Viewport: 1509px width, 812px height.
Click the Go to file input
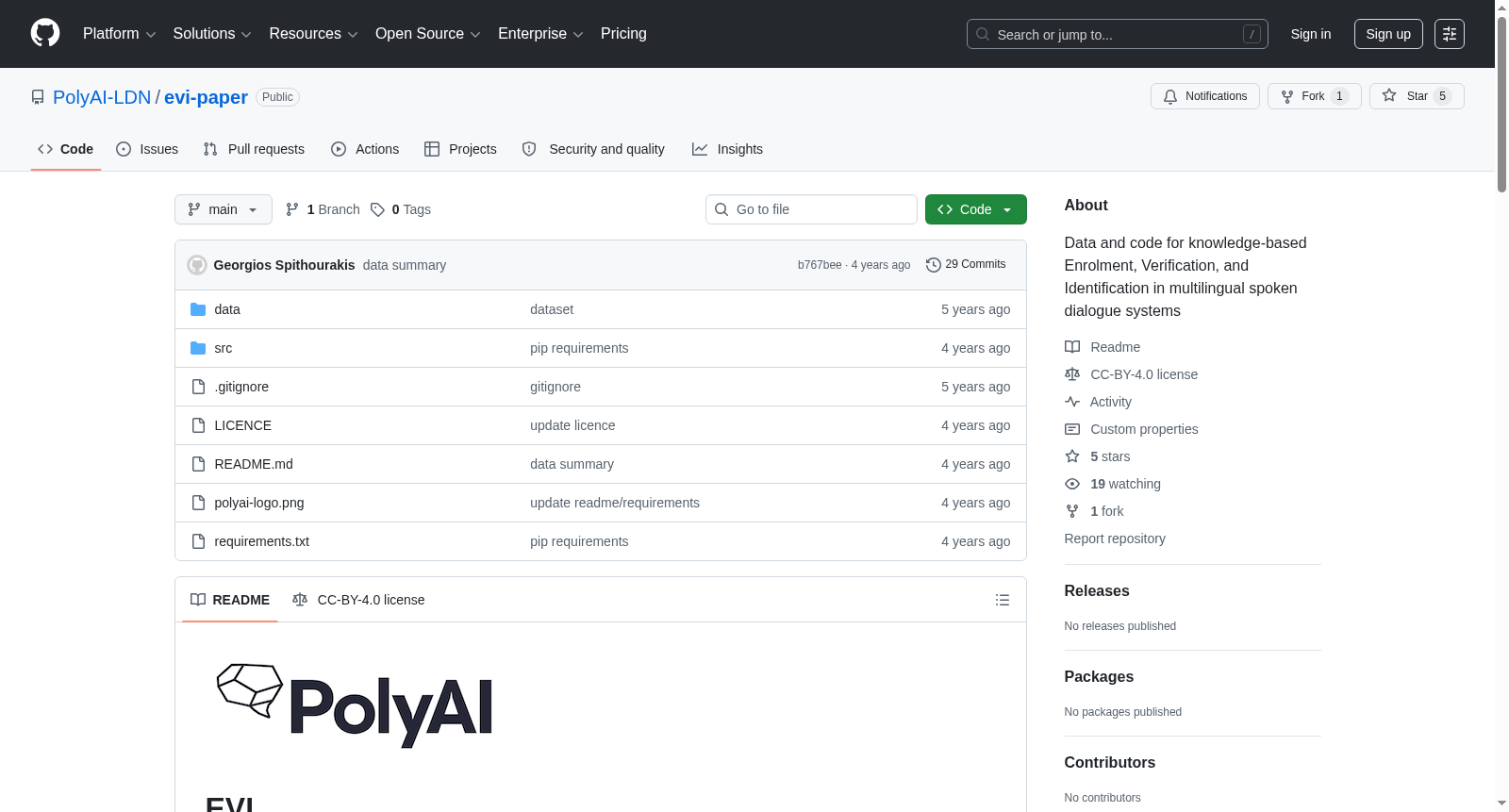[811, 209]
